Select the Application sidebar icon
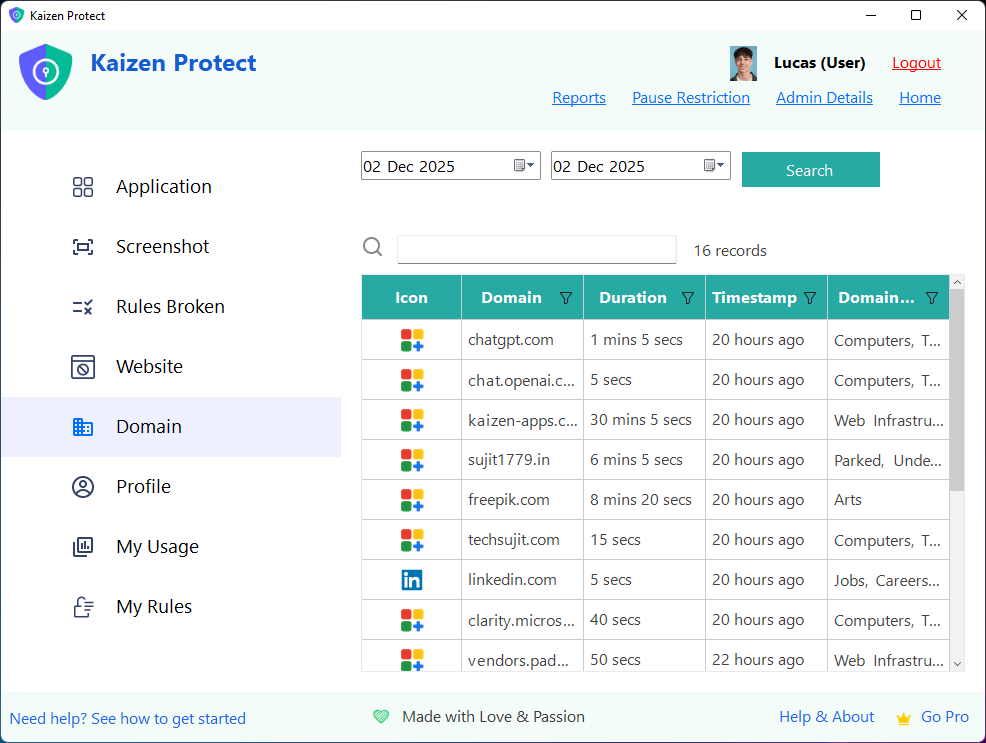The image size is (986, 743). click(82, 186)
